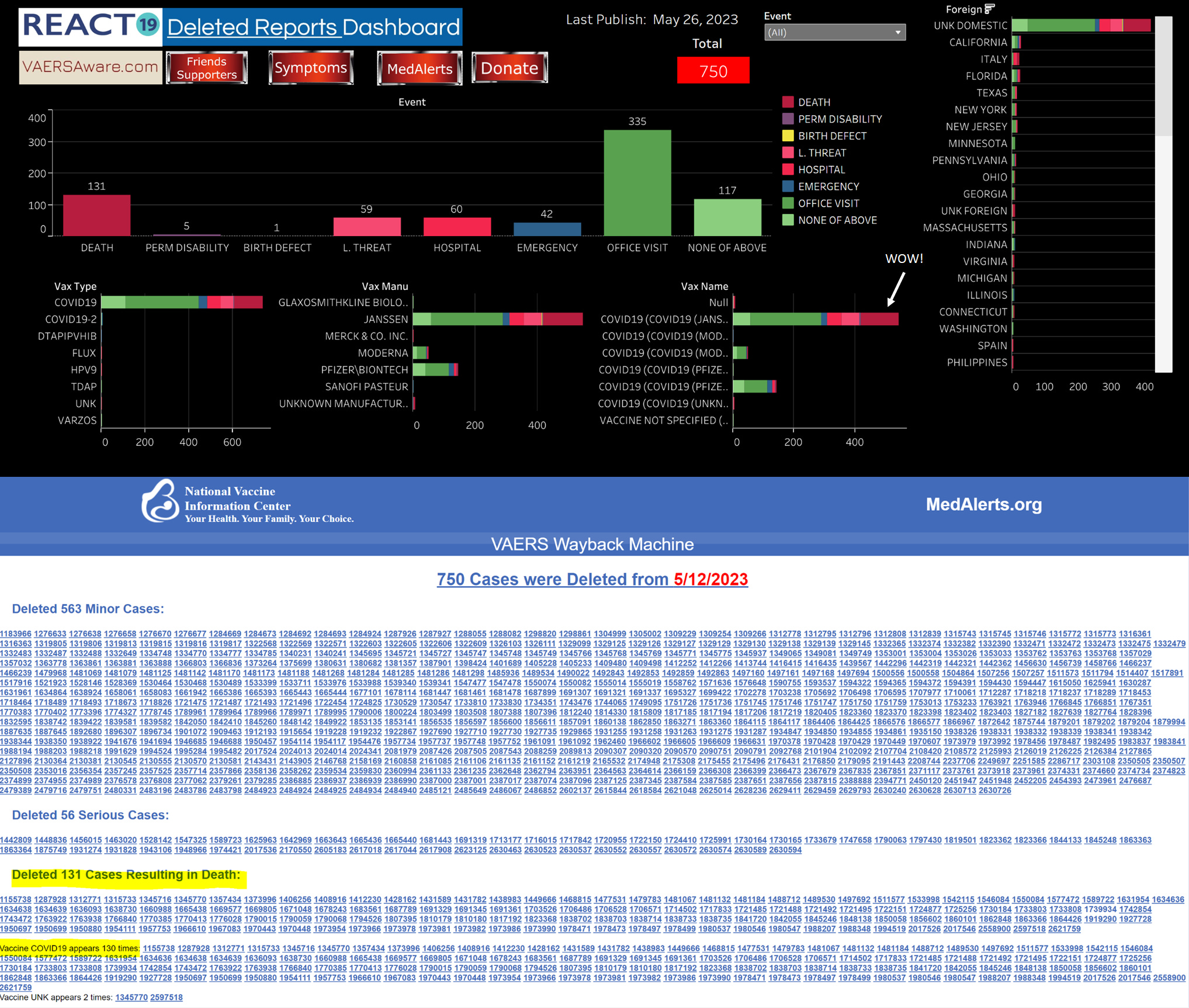The height and width of the screenshot is (1008, 1189).
Task: Click the VACCINE NOT SPECIFIED Vax Name label
Action: coord(664,421)
